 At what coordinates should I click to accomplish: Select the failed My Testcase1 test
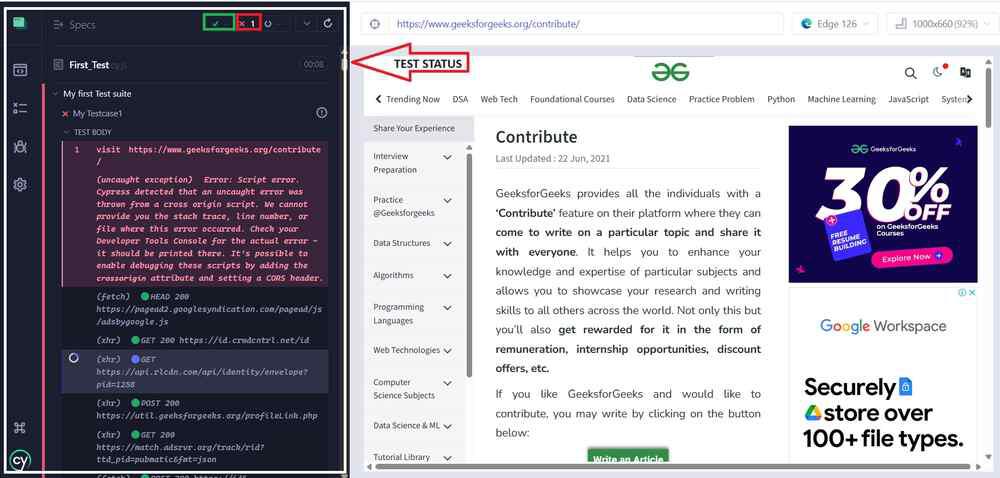coord(97,113)
